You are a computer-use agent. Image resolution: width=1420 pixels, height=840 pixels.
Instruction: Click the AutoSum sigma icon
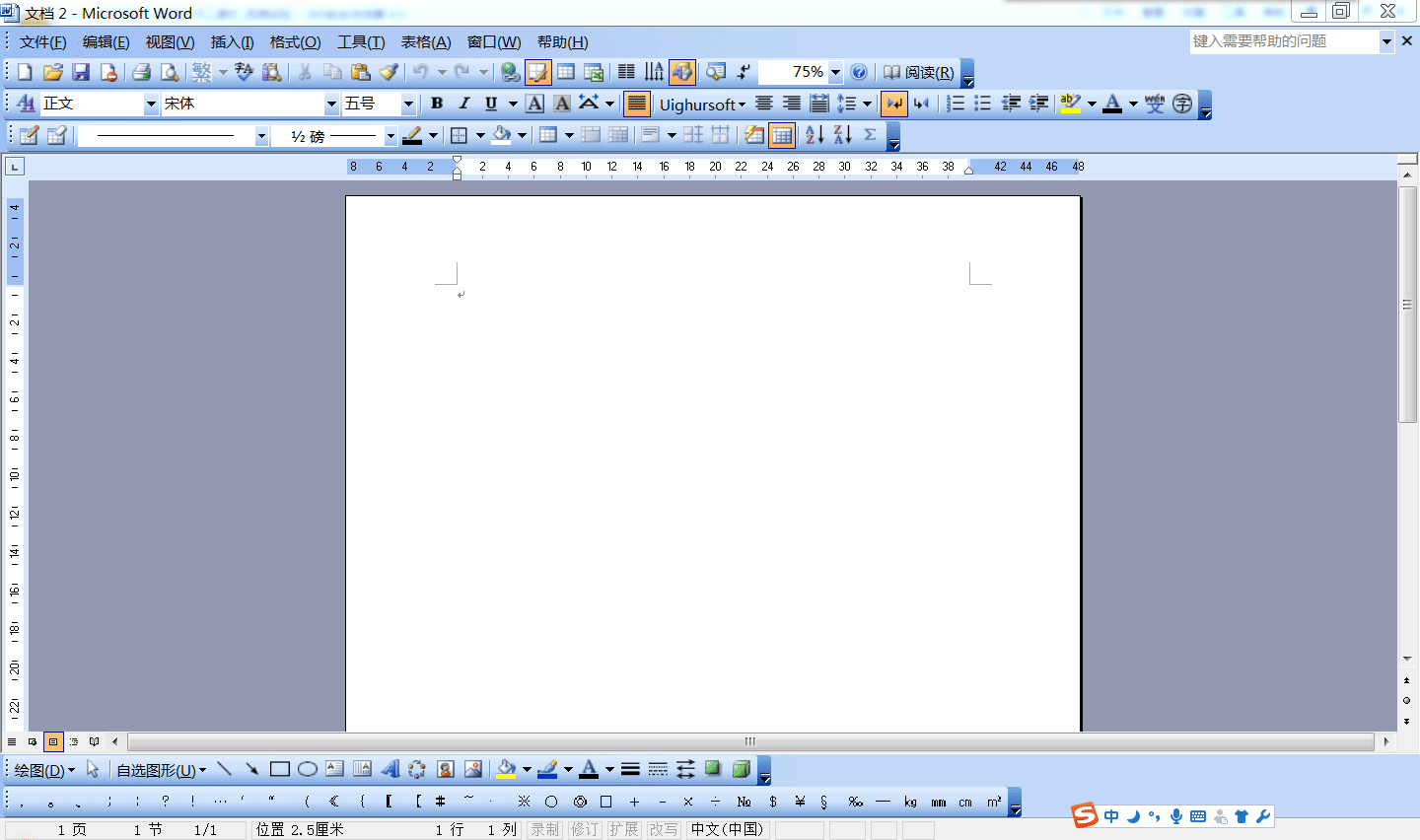870,135
